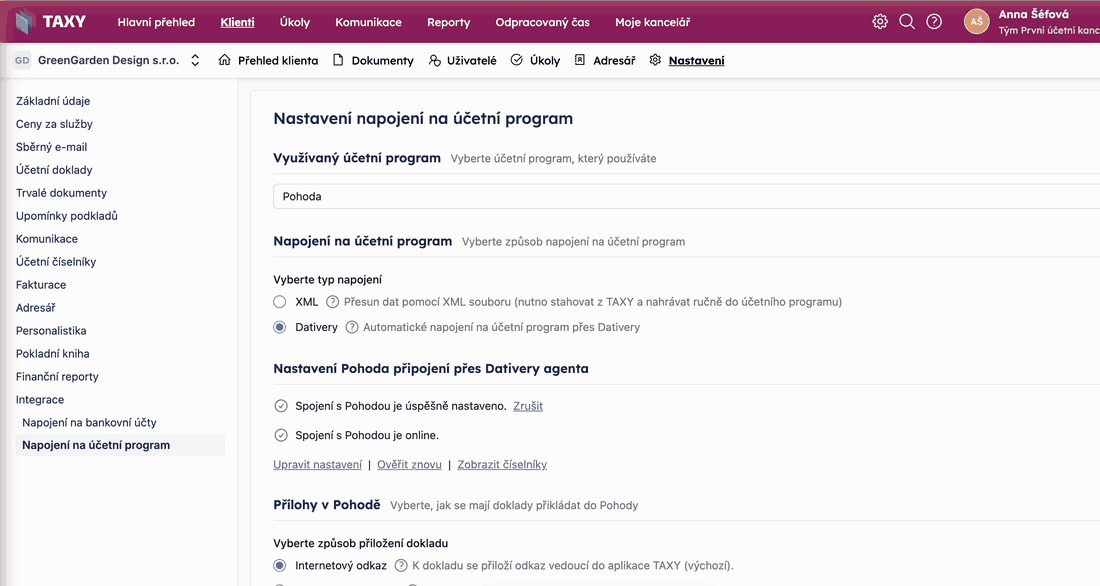Open Reporty in top menu
The height and width of the screenshot is (586, 1100).
[x=449, y=22]
